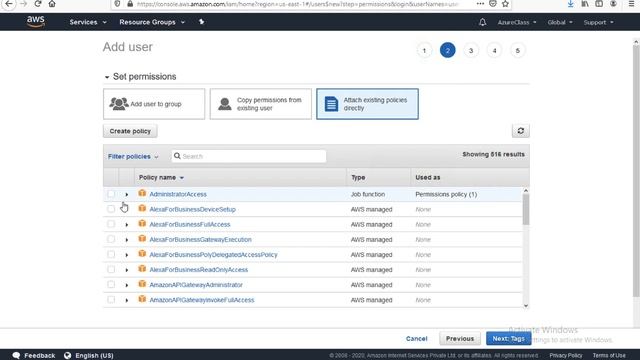Click the search magnifier icon in policy filter
The height and width of the screenshot is (360, 640).
coord(177,156)
